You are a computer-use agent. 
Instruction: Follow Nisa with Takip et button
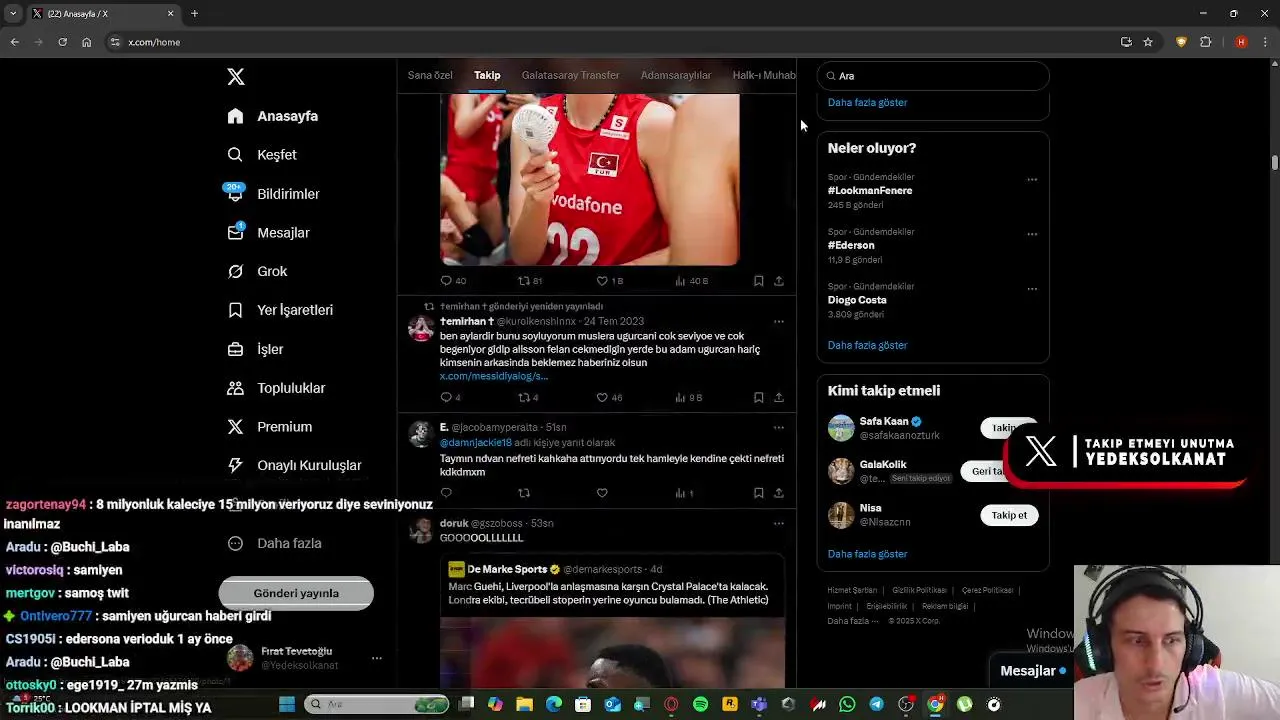pos(1009,515)
